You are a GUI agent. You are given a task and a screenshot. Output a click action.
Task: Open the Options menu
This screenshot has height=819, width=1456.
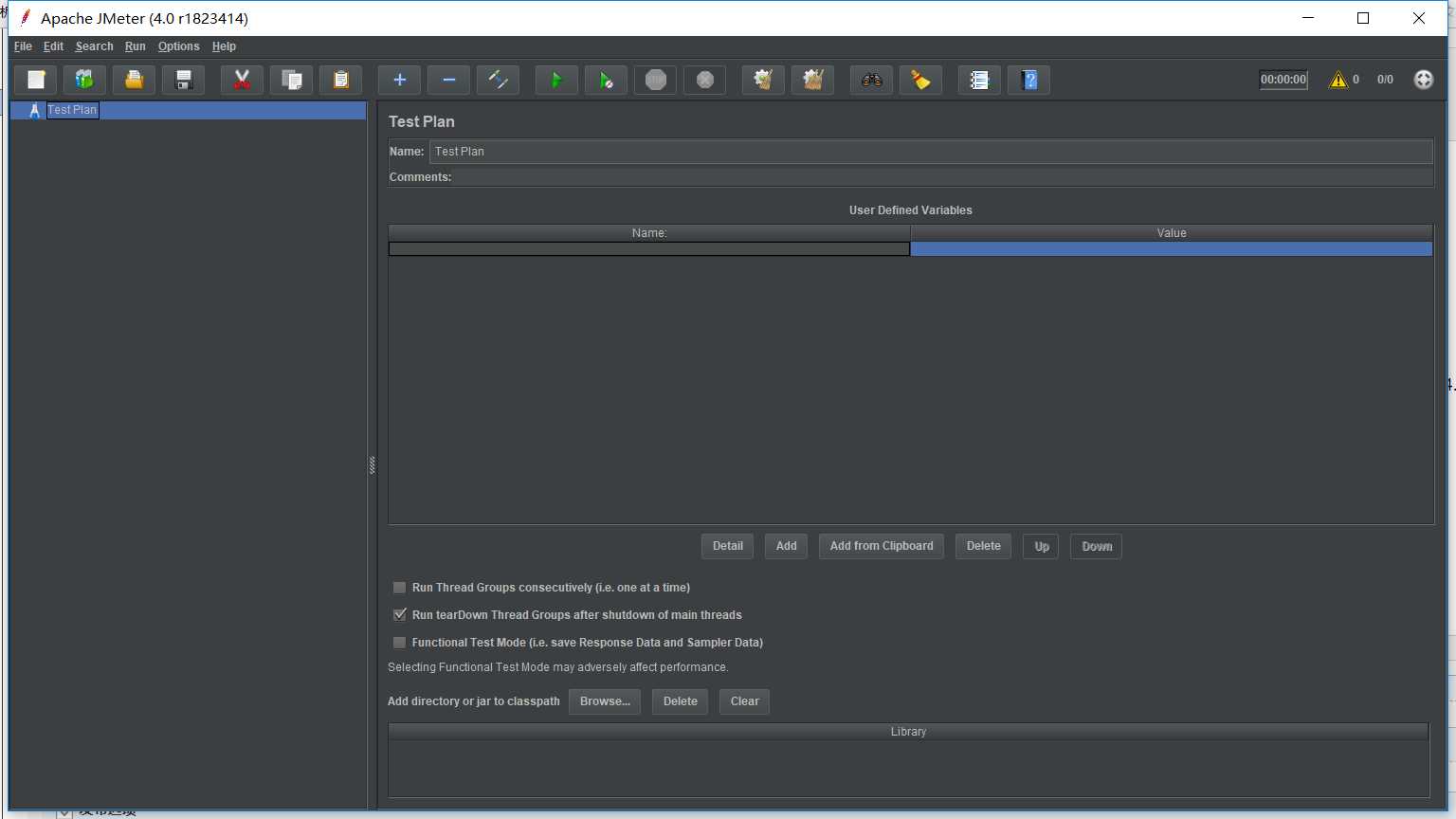point(178,46)
